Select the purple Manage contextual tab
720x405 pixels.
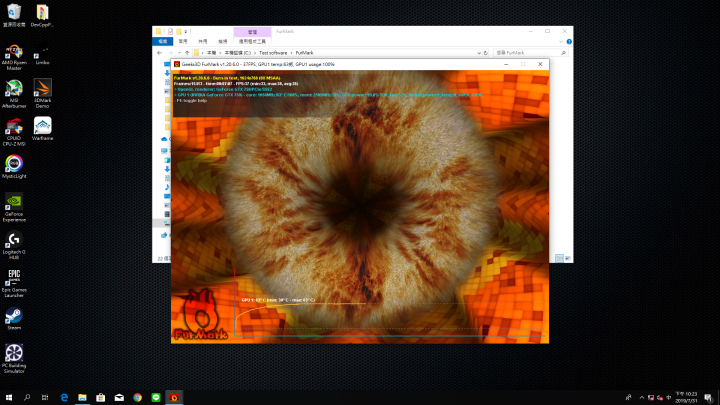(252, 32)
